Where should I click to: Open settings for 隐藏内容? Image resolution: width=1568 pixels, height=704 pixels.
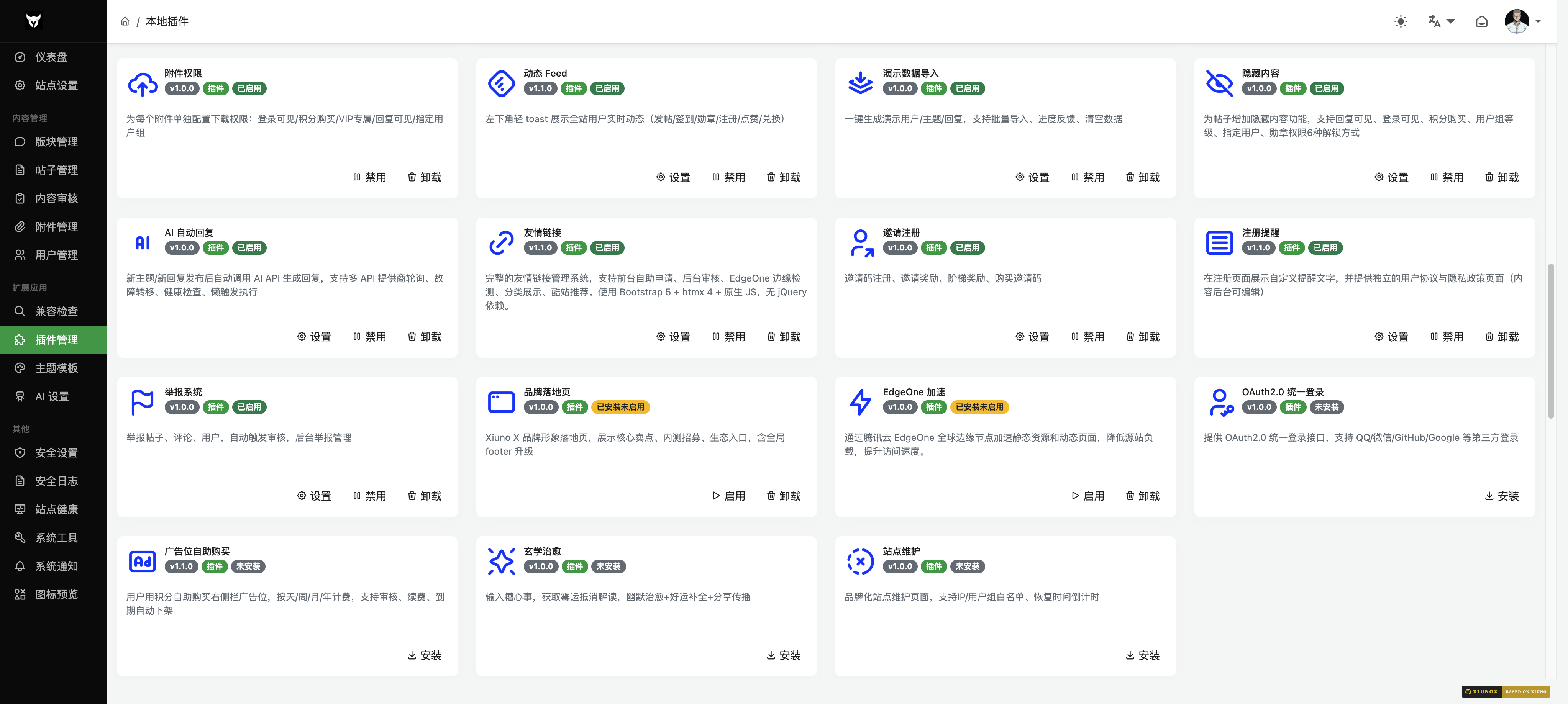click(x=1391, y=177)
